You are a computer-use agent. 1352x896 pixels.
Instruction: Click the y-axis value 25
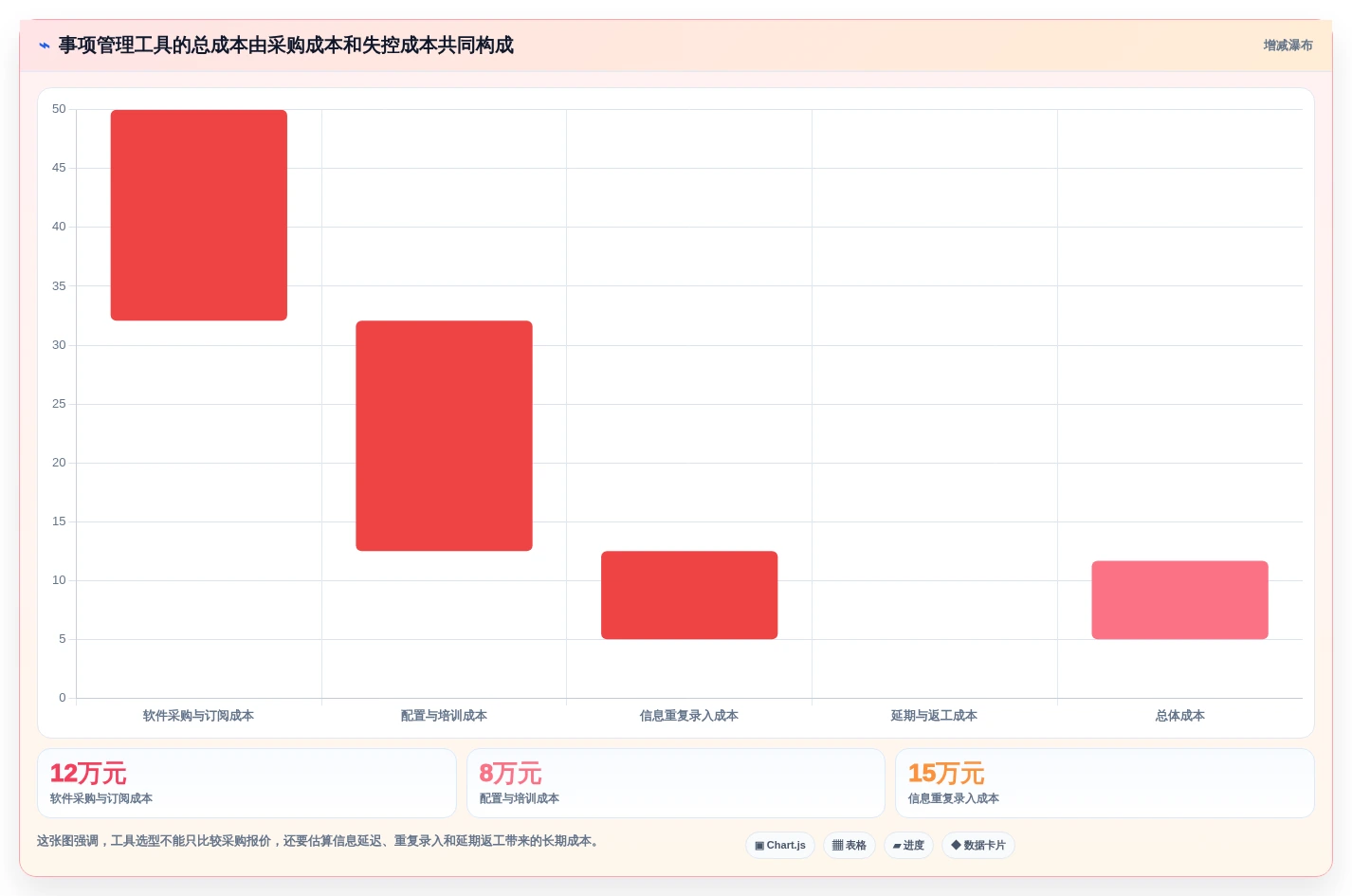[59, 404]
